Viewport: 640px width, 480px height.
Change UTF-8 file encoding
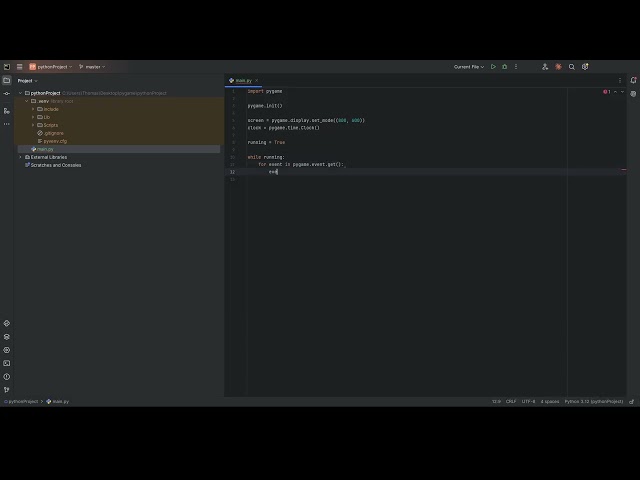click(528, 402)
